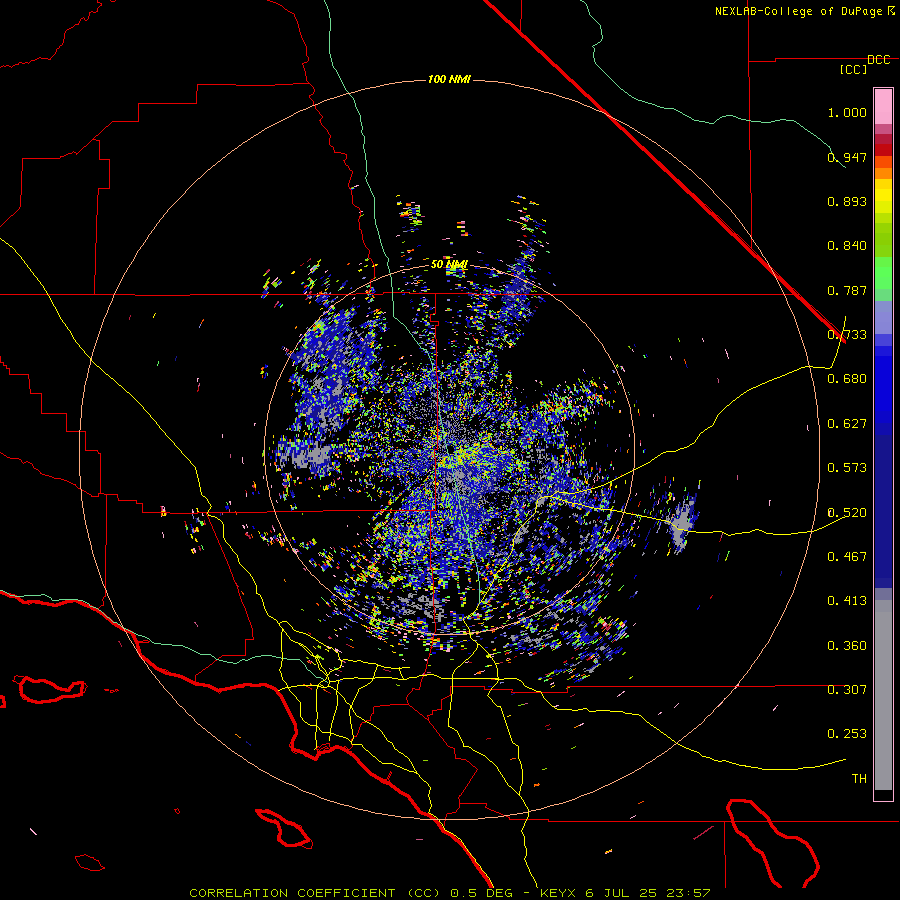The height and width of the screenshot is (900, 900).
Task: Click the 0.947 legend value
Action: [x=847, y=157]
